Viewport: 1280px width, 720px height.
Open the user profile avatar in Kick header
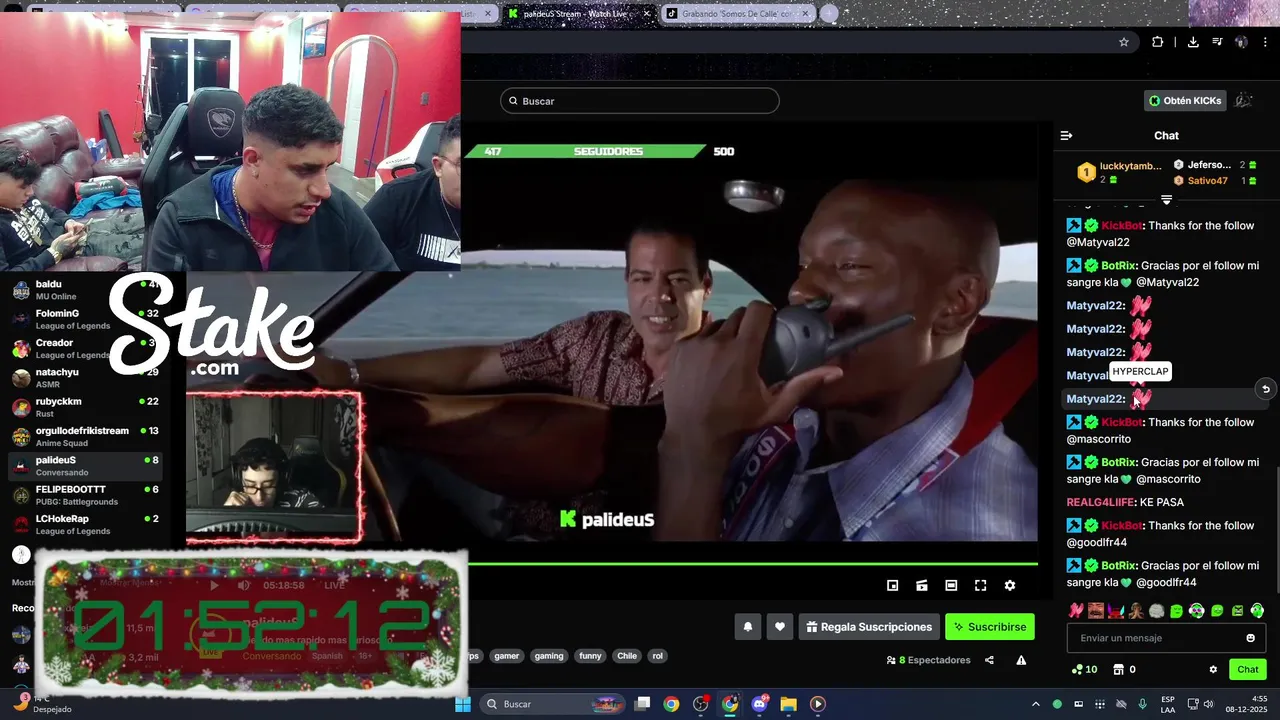click(x=1244, y=101)
